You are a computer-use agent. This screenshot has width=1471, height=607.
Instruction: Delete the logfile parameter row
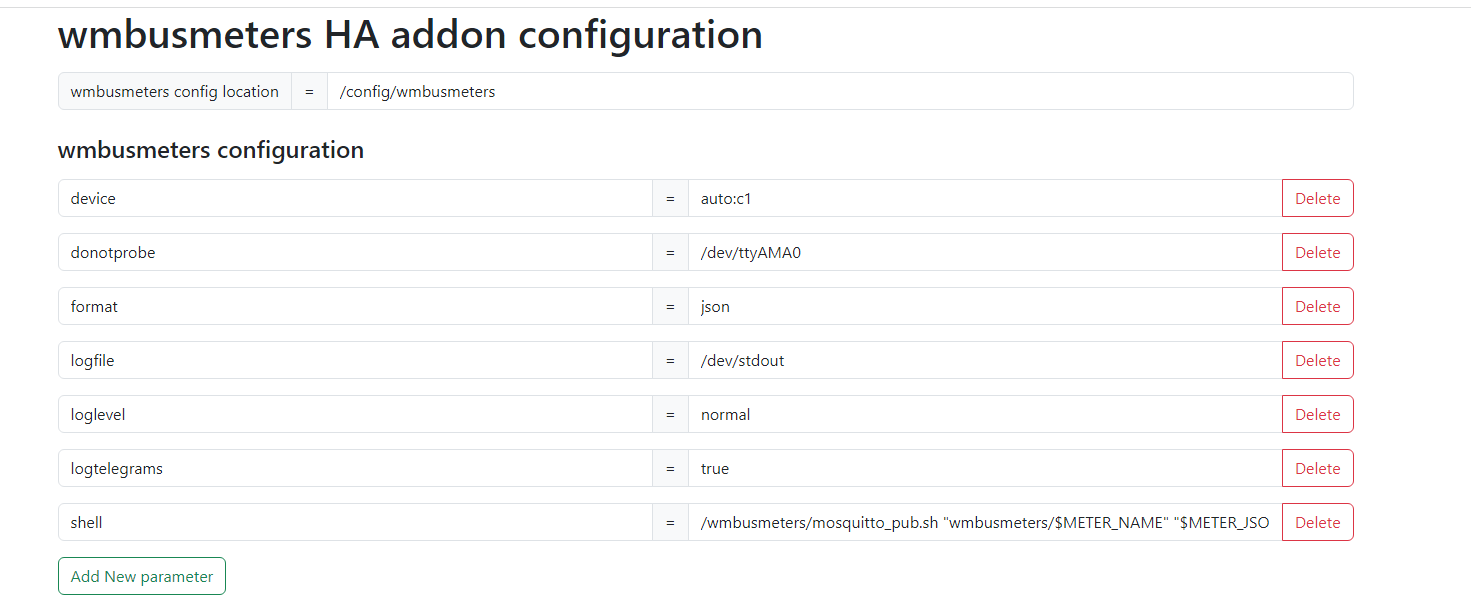click(1317, 360)
